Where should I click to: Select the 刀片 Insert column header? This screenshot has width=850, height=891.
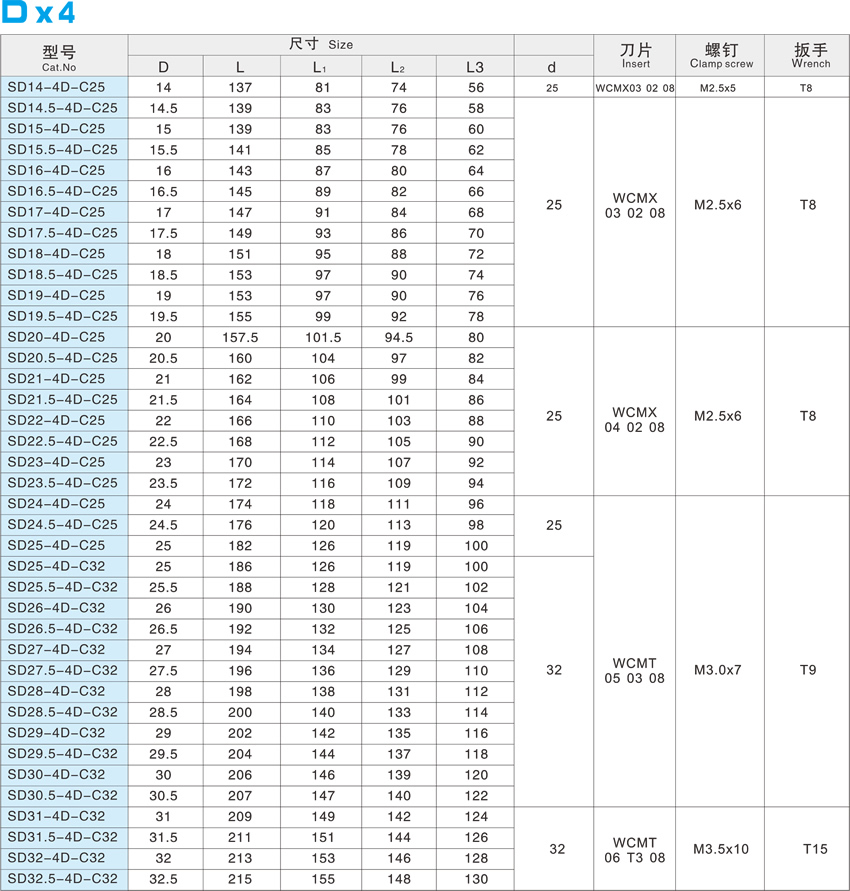[x=635, y=56]
